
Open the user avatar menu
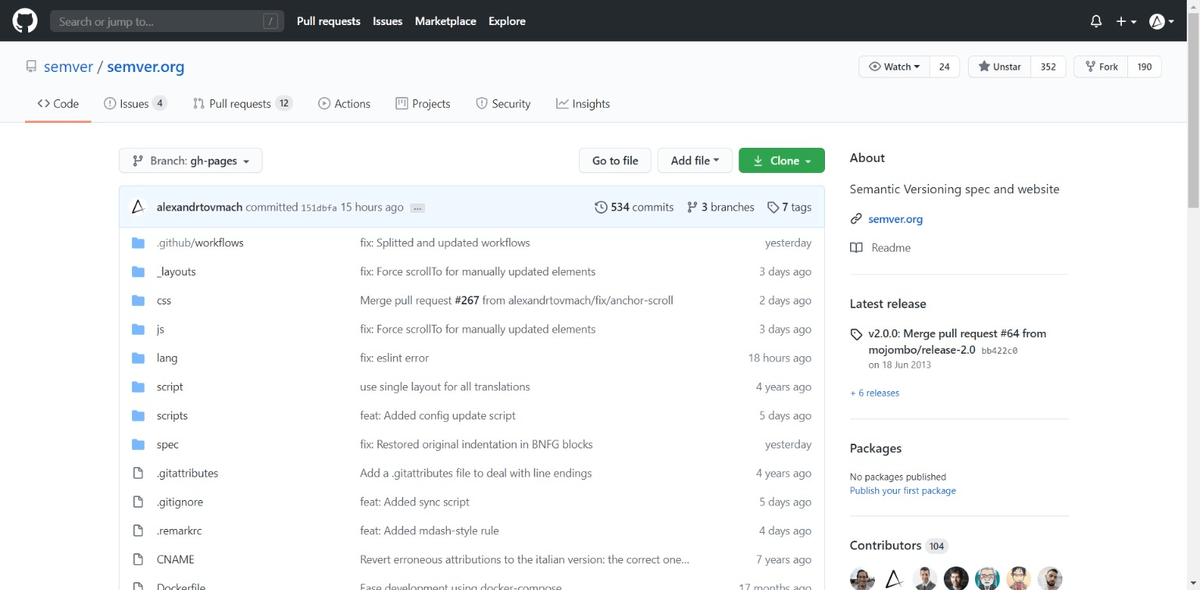click(x=1162, y=21)
